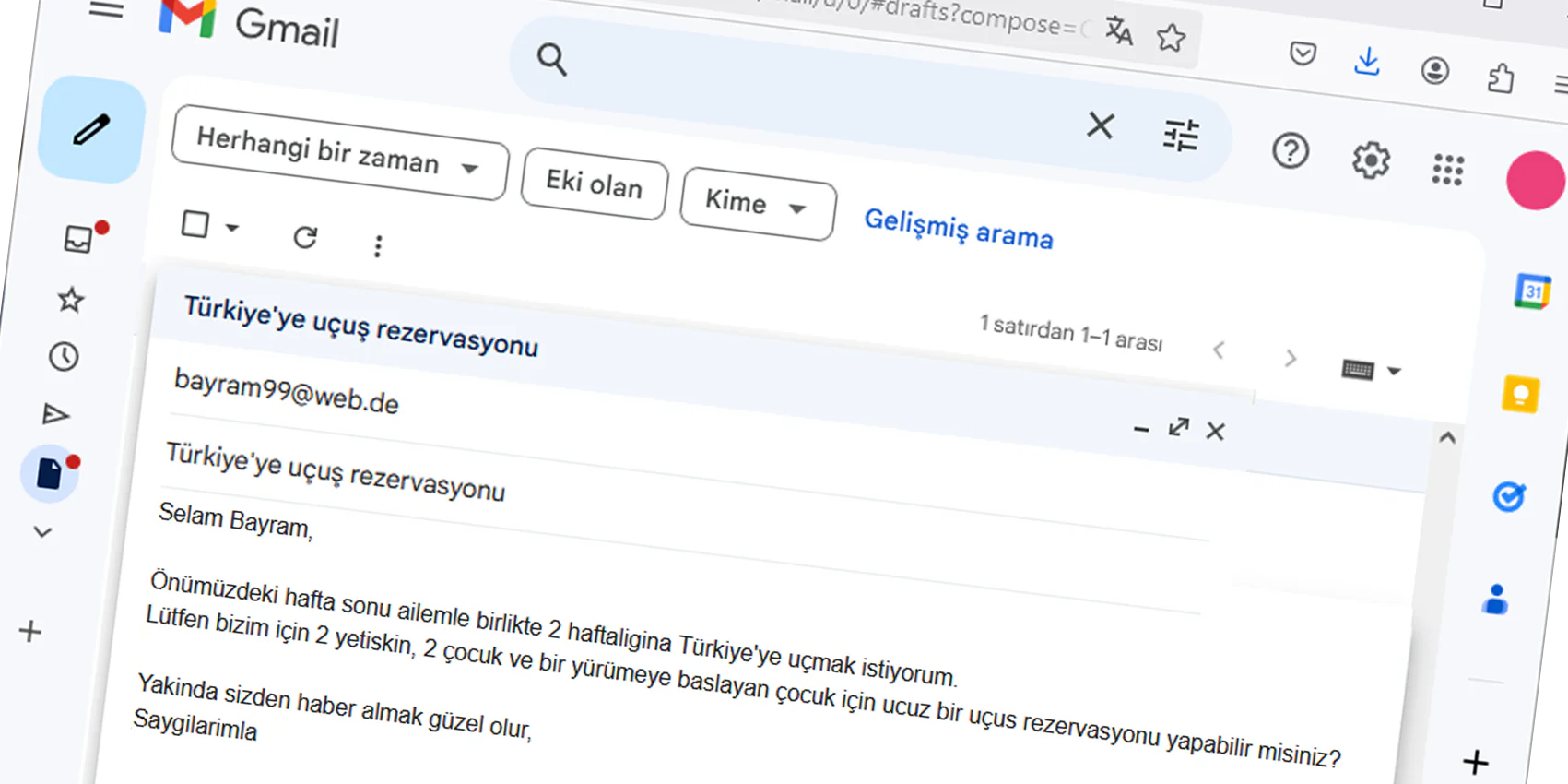This screenshot has width=1568, height=784.
Task: Click the refresh icon
Action: (x=305, y=237)
